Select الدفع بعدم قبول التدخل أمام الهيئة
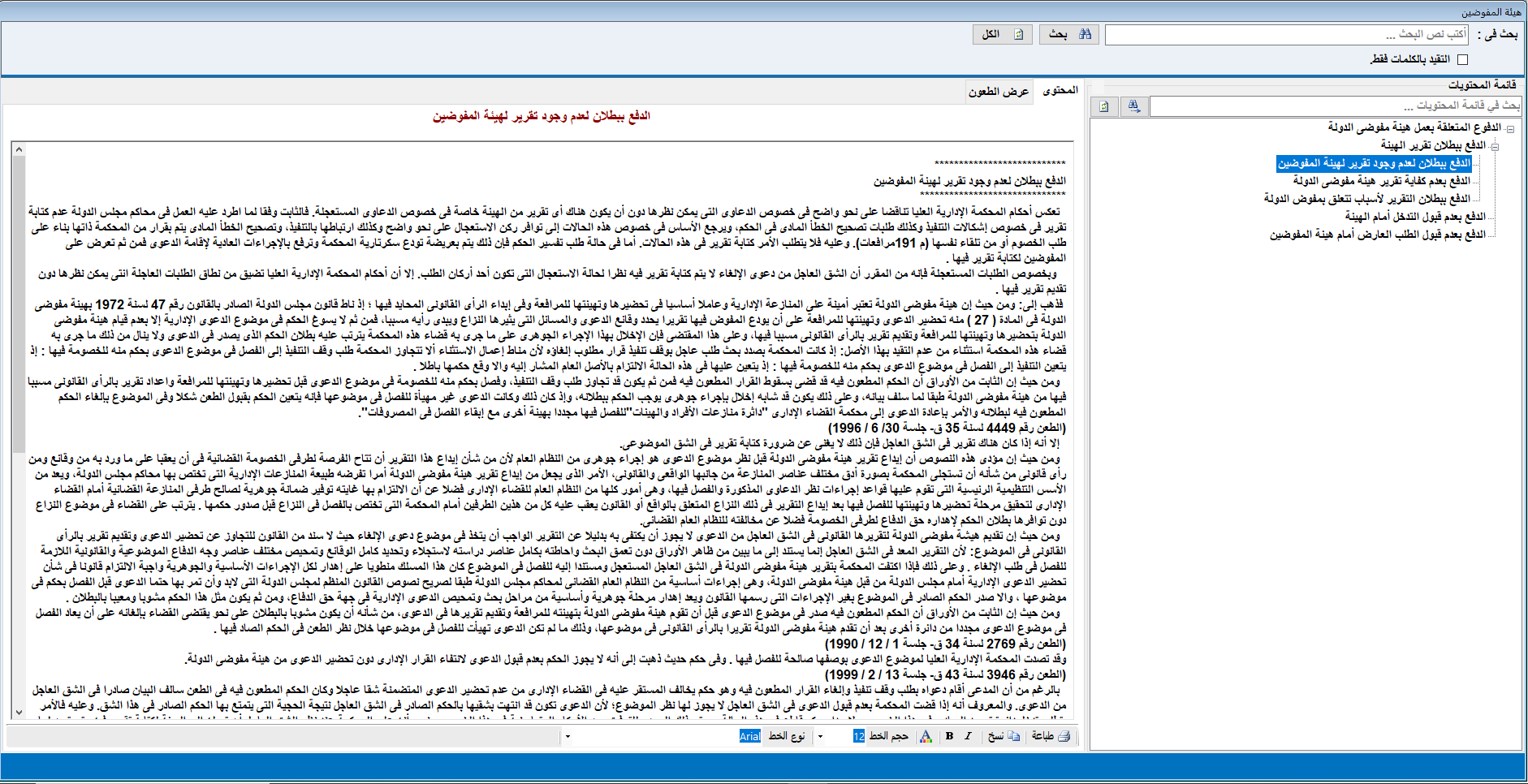The width and height of the screenshot is (1528, 784). [1415, 217]
